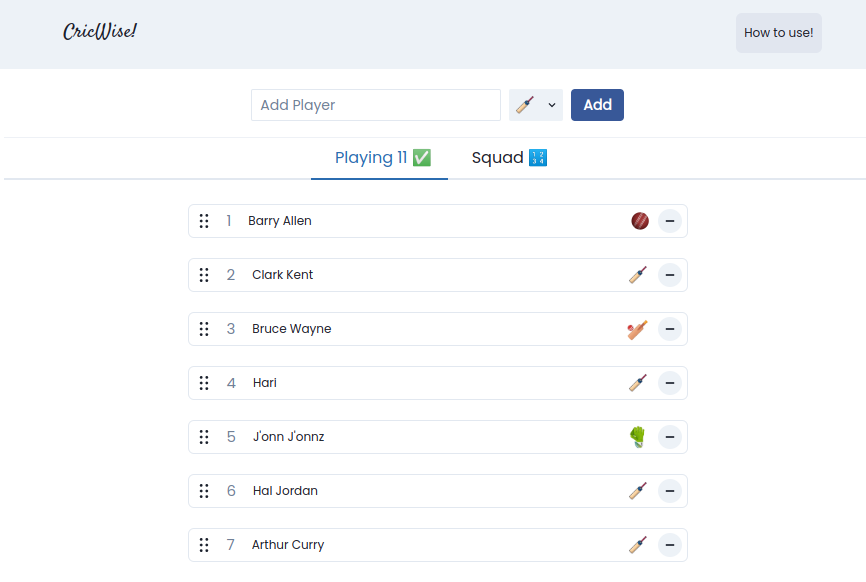Click the wicketkeeper glove icon for J'onn J'onnz
Screen dimensions: 866x582
638,437
